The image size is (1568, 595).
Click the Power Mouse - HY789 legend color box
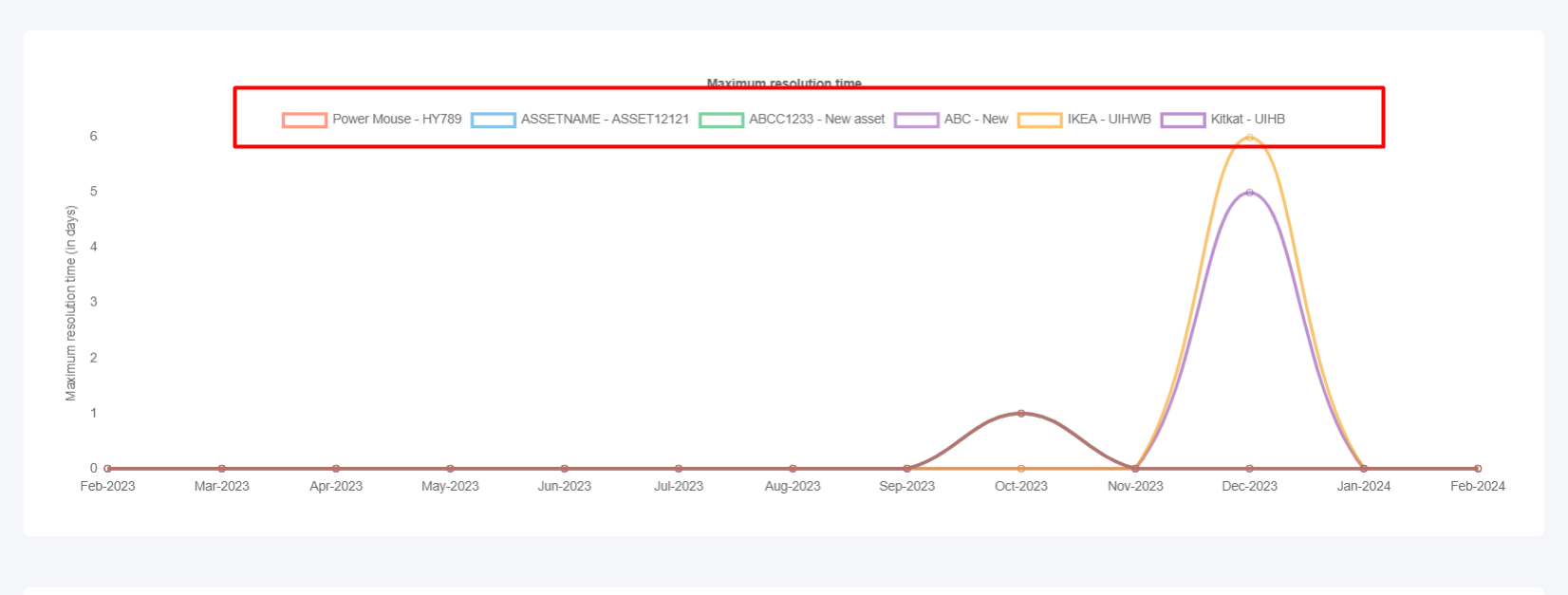(304, 120)
